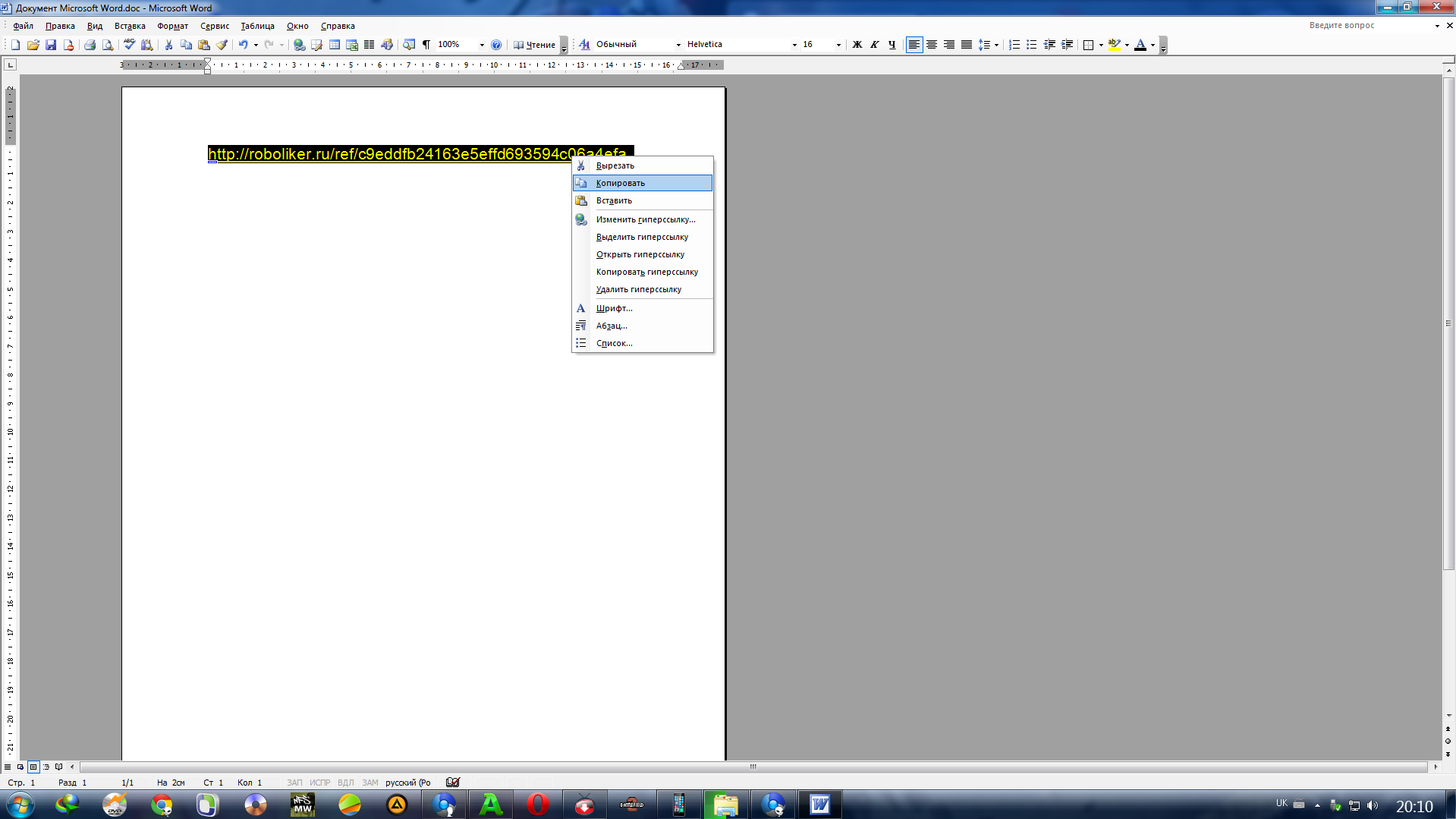Click the vertical scrollbar thumb
This screenshot has width=1456, height=819.
click(1448, 323)
